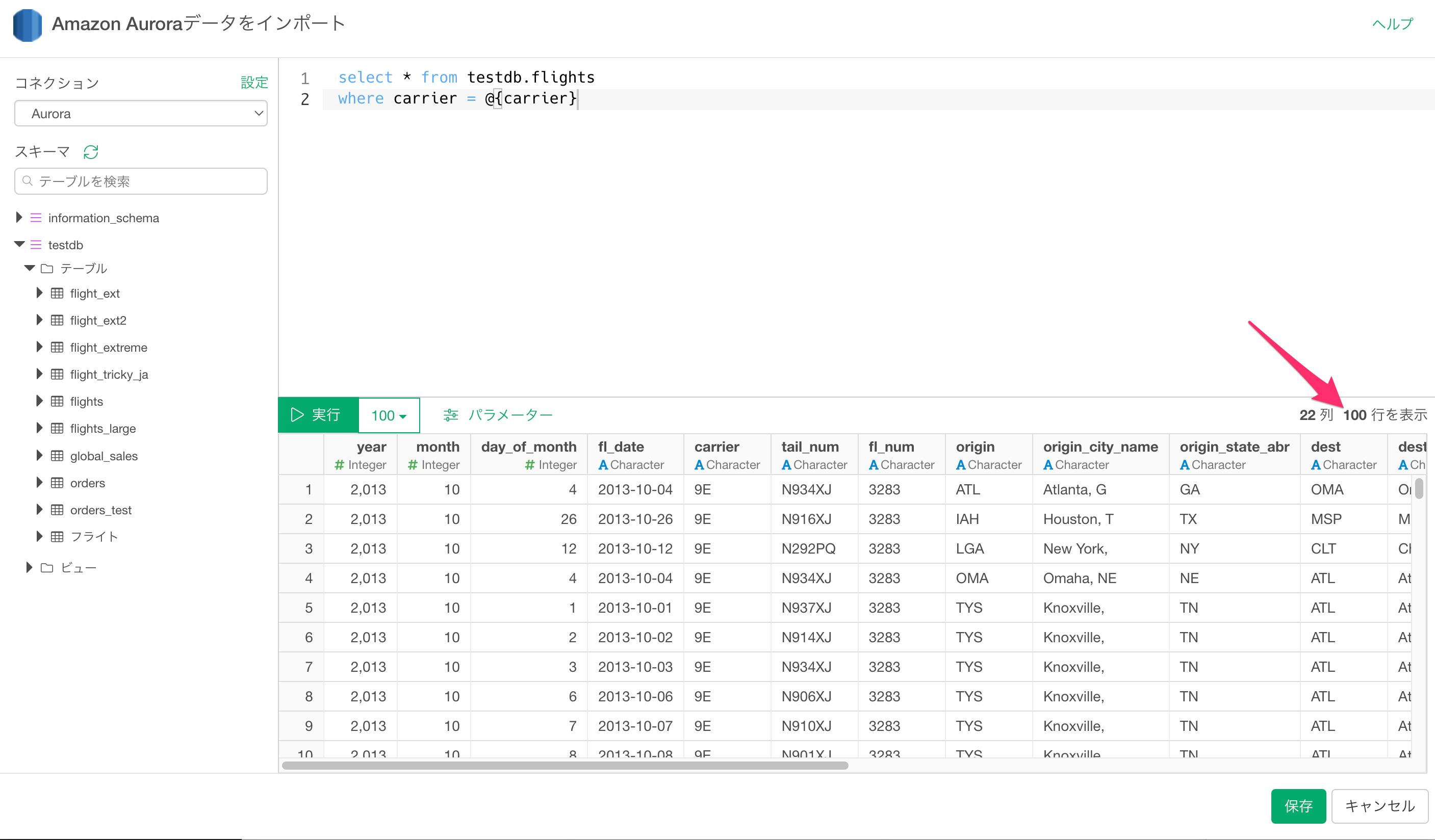Select the origin_state_abr column header
Viewport: 1435px width, 840px height.
pos(1235,455)
